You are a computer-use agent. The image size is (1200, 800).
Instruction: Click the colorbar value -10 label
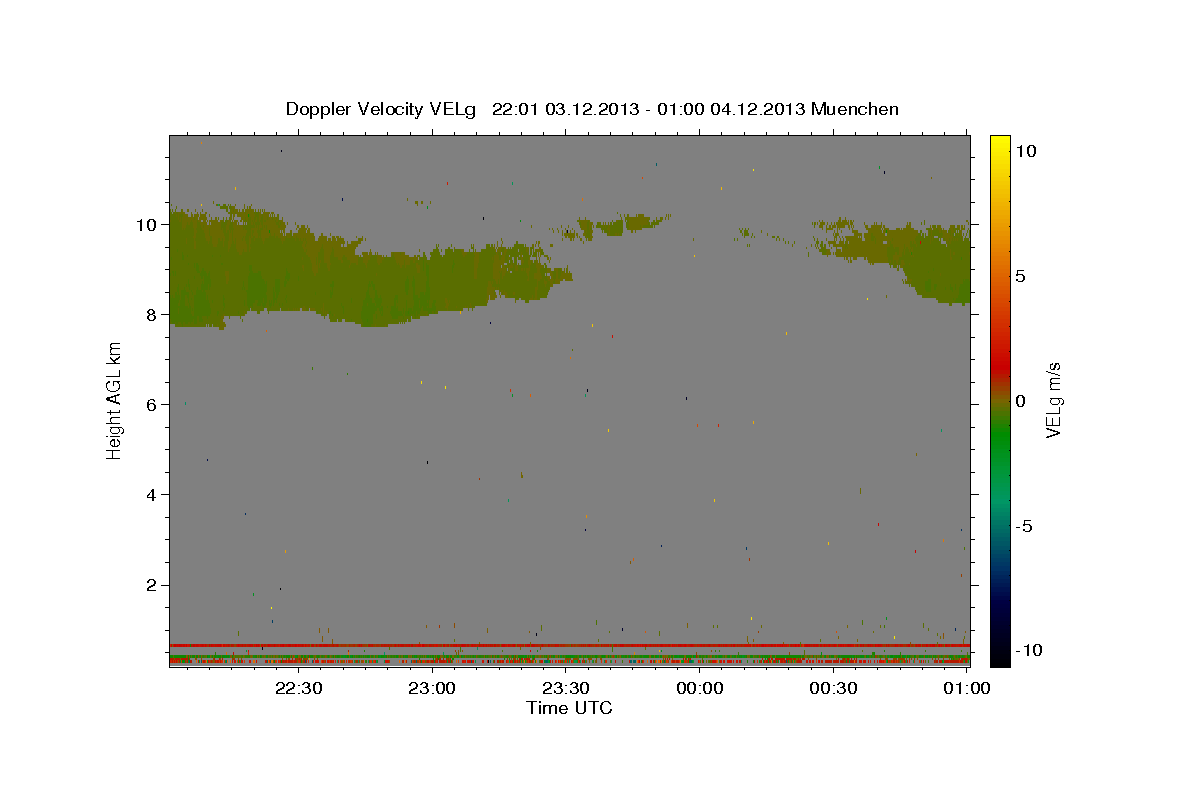click(x=1031, y=651)
